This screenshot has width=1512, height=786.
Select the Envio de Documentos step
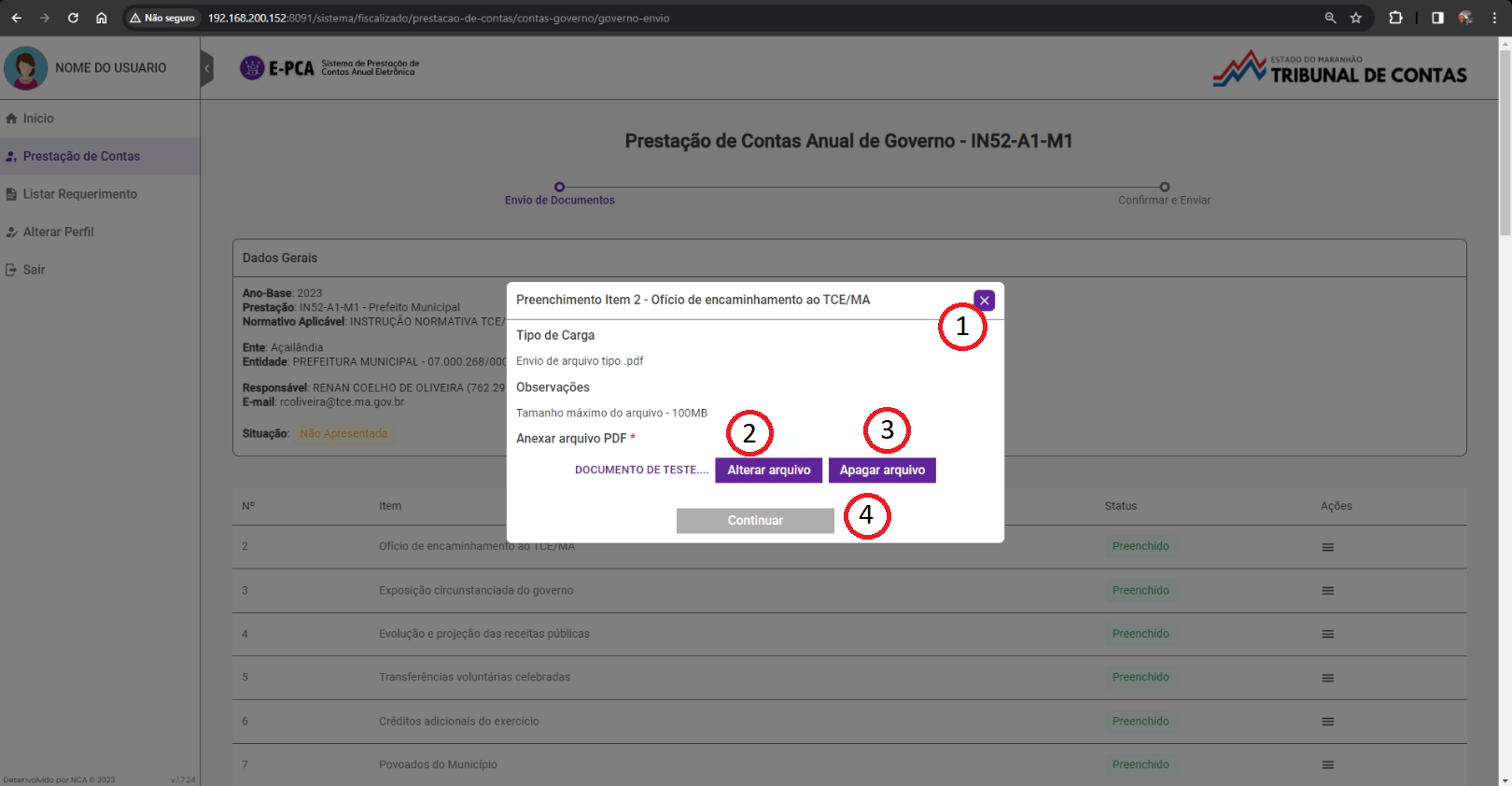(560, 194)
